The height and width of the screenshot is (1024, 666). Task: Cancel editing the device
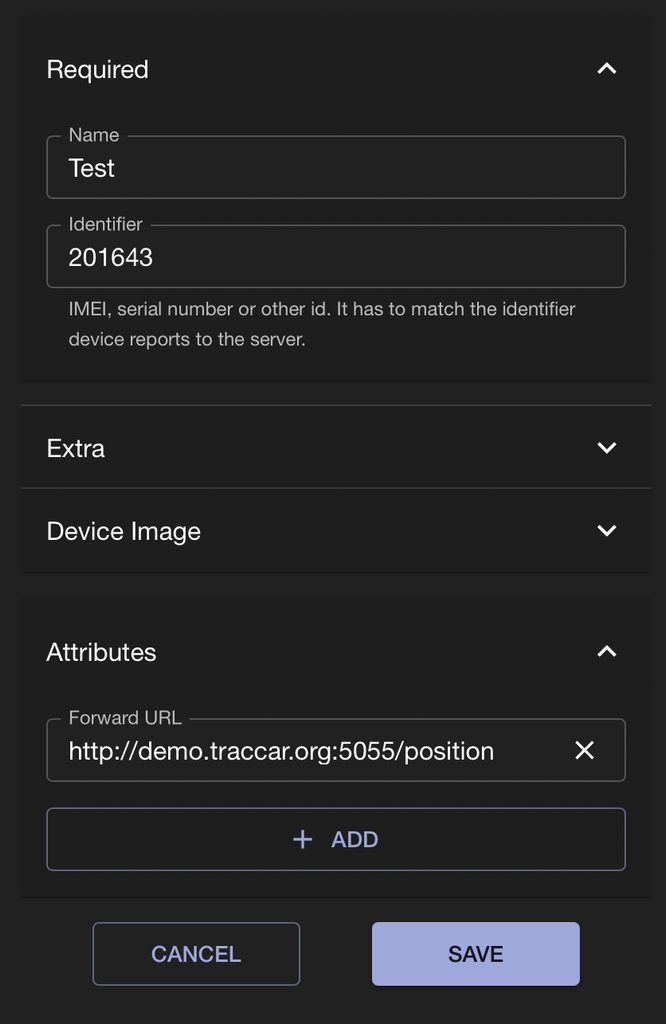pos(196,954)
